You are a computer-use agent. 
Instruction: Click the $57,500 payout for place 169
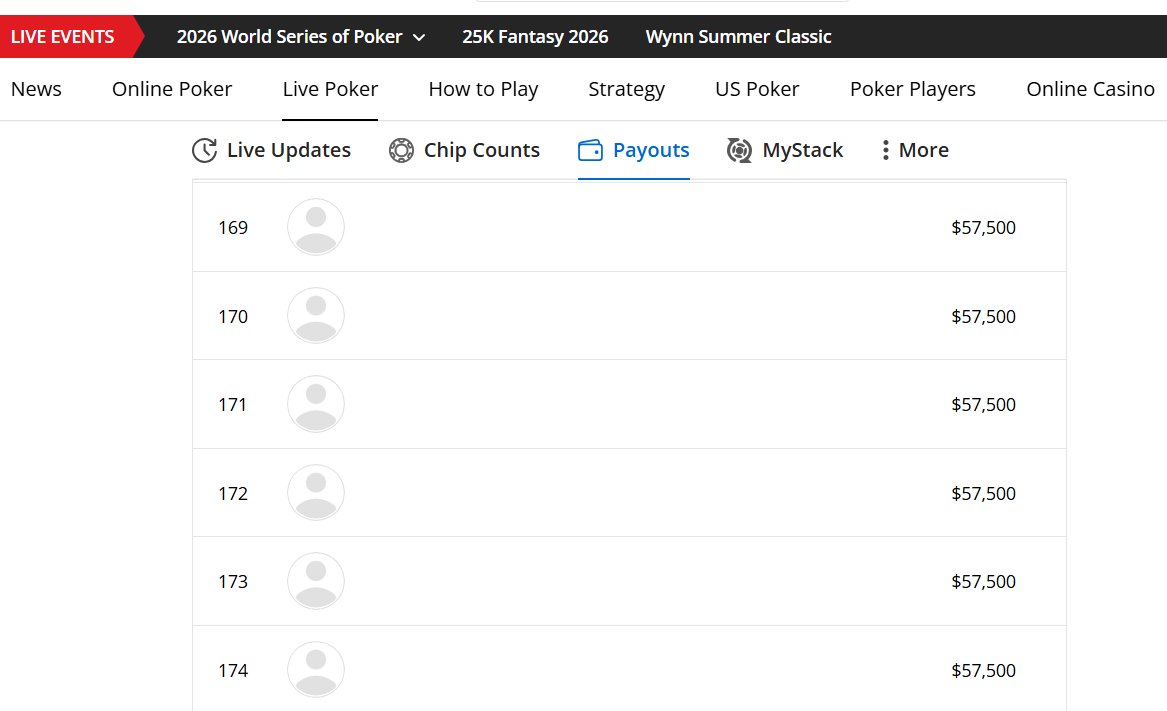pyautogui.click(x=983, y=228)
